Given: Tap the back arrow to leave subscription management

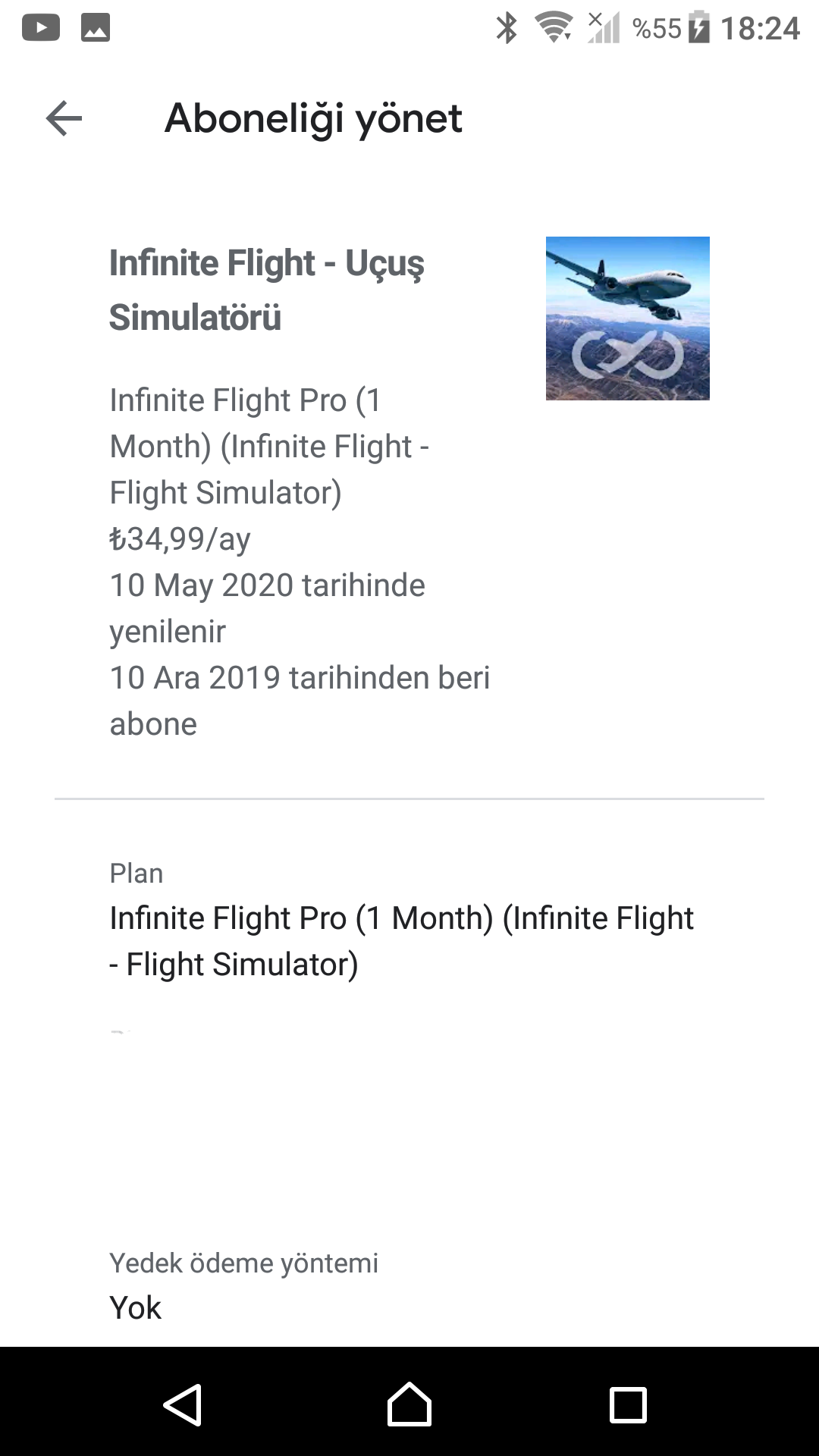Looking at the screenshot, I should pyautogui.click(x=64, y=118).
